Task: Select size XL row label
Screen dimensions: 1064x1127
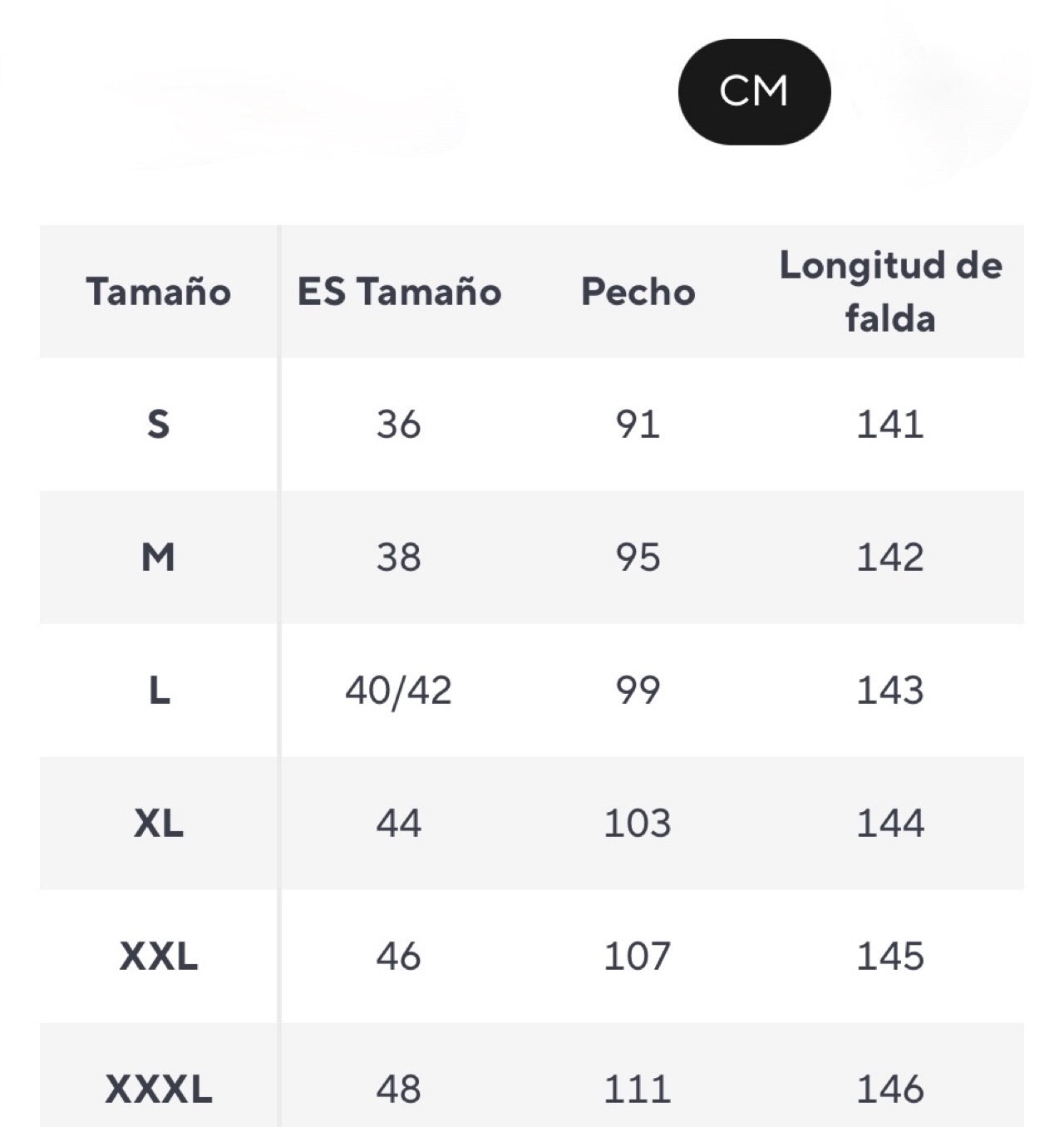Action: tap(158, 824)
